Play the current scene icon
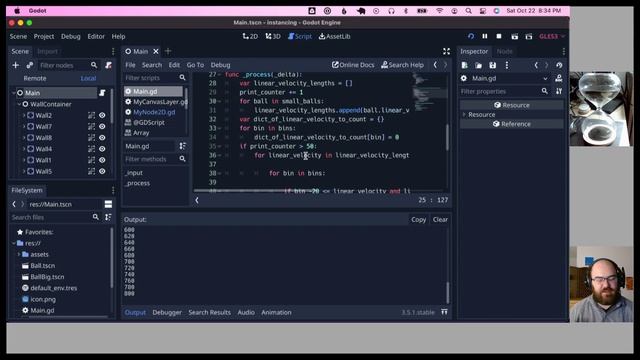The width and height of the screenshot is (640, 360). [514, 36]
